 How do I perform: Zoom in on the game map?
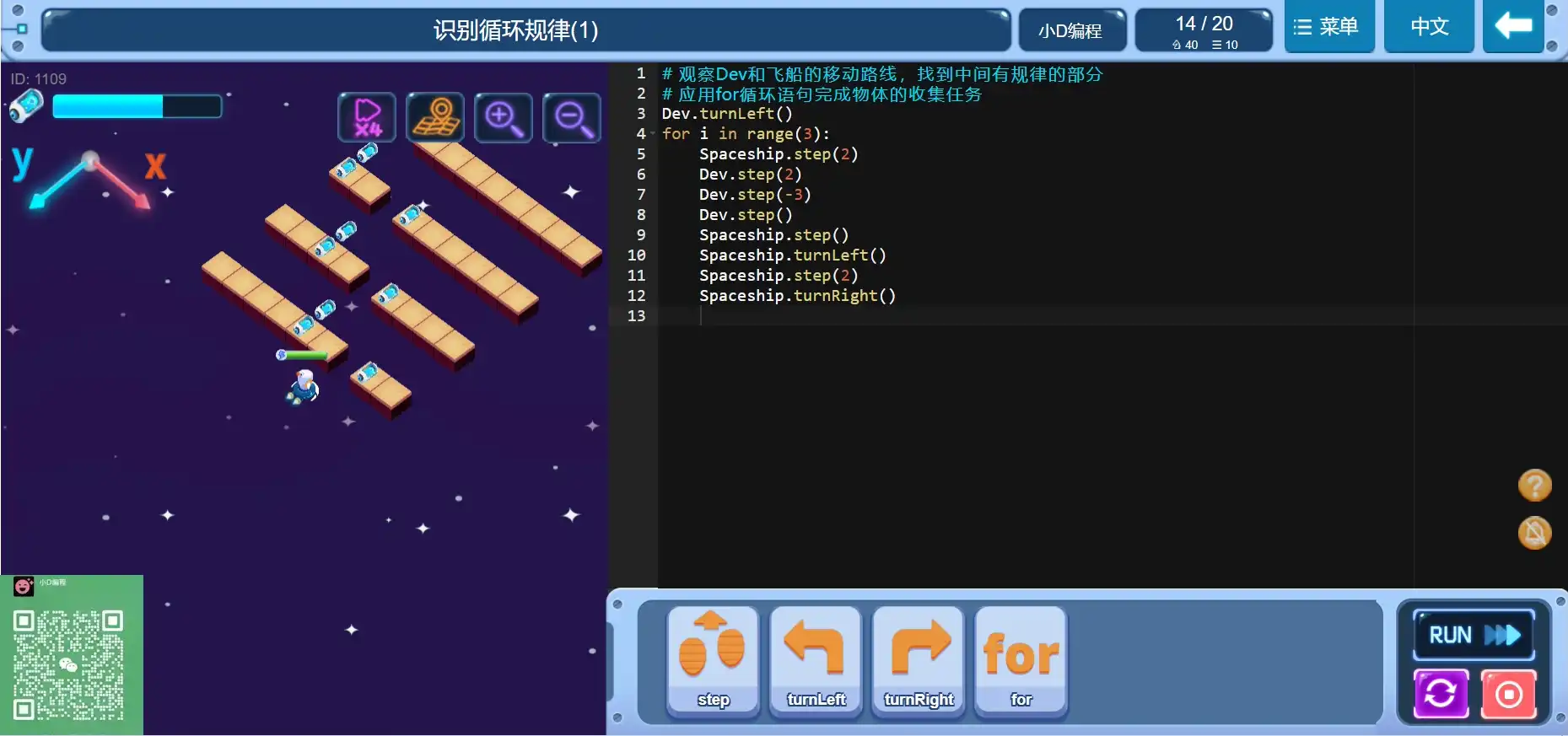pyautogui.click(x=504, y=118)
